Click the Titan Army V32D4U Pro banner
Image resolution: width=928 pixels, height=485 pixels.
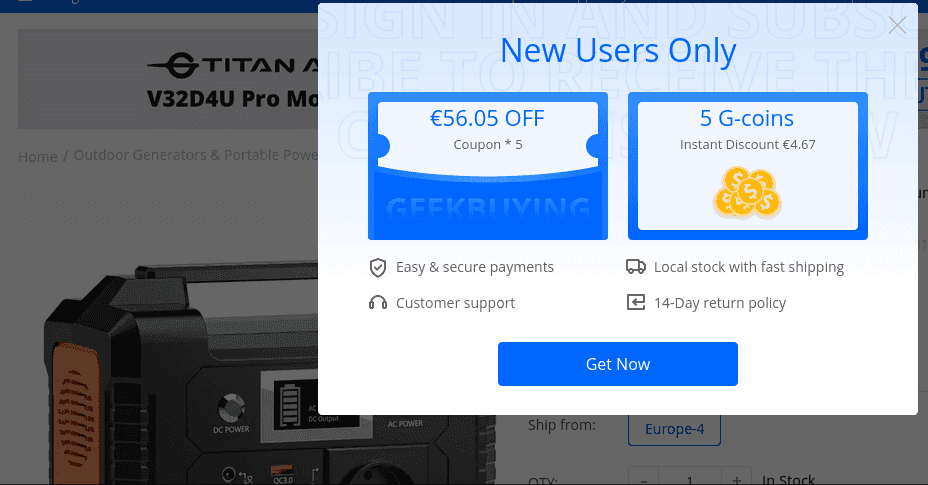click(169, 79)
